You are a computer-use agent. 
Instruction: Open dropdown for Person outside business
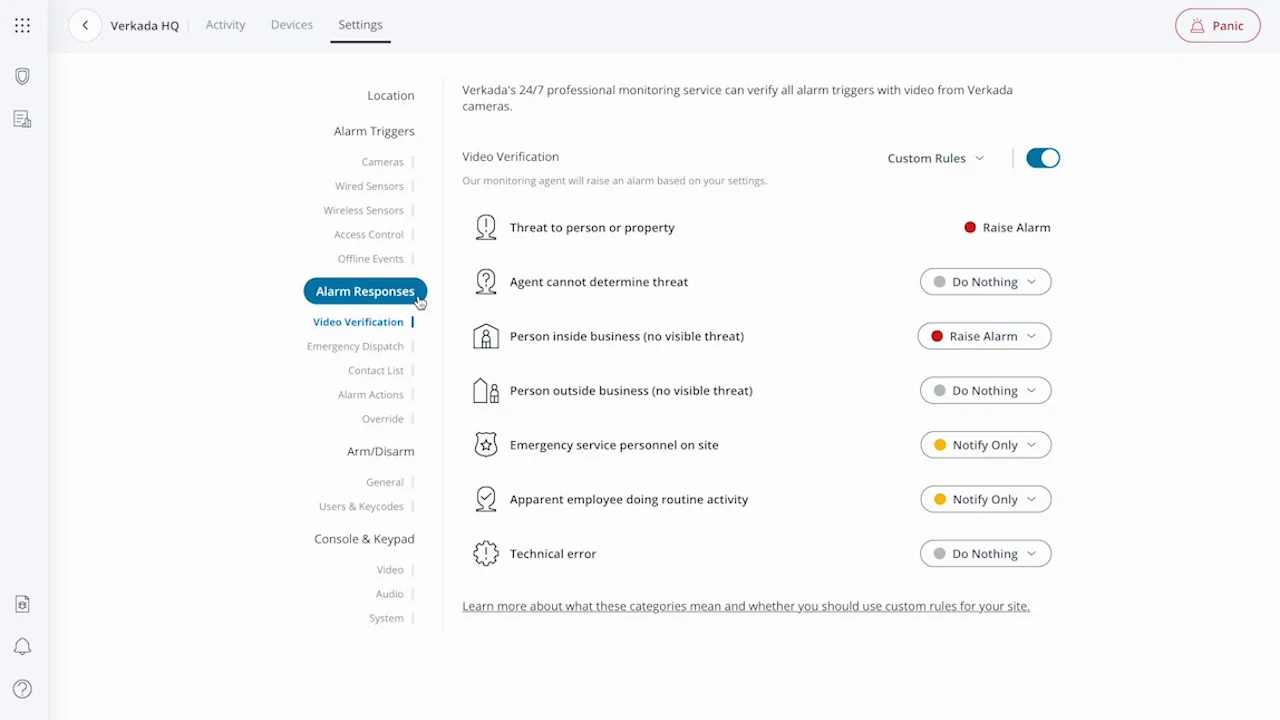(985, 391)
